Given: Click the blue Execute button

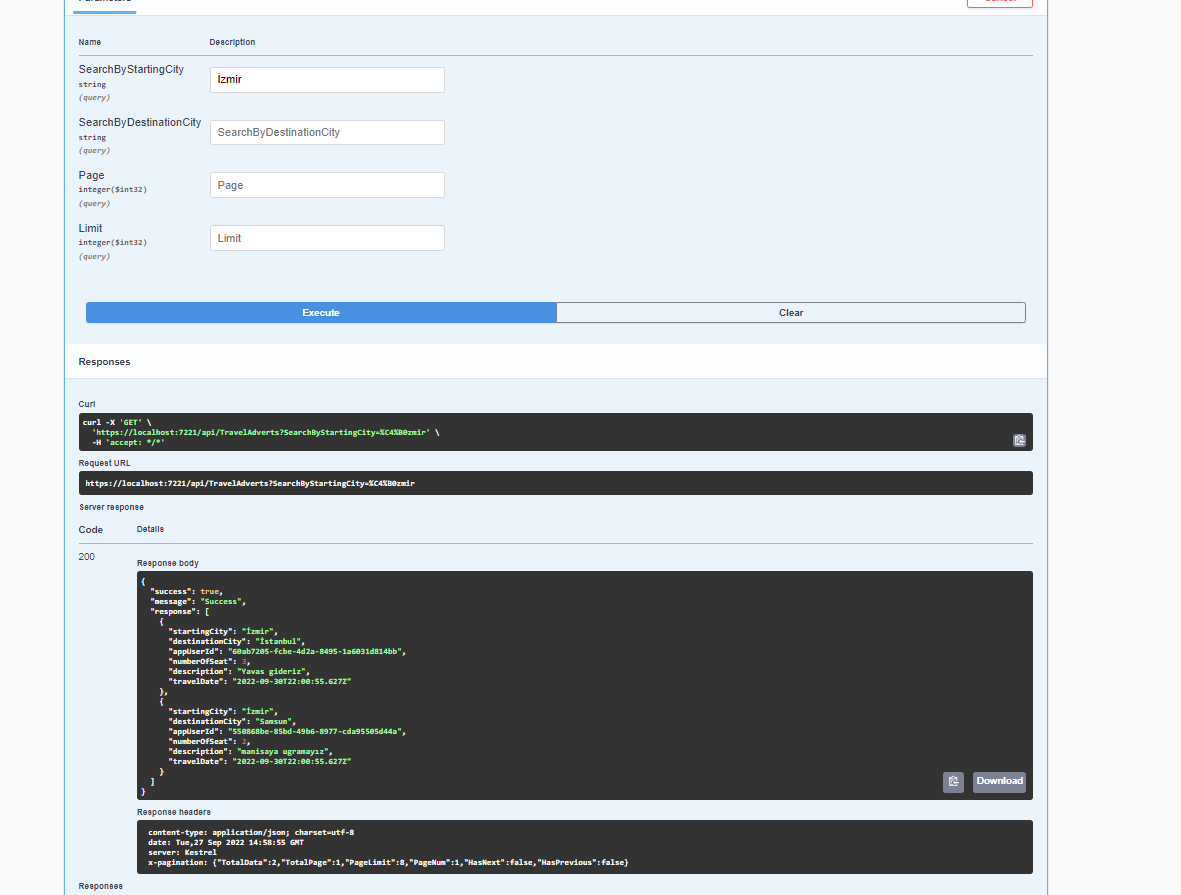Looking at the screenshot, I should (x=320, y=312).
